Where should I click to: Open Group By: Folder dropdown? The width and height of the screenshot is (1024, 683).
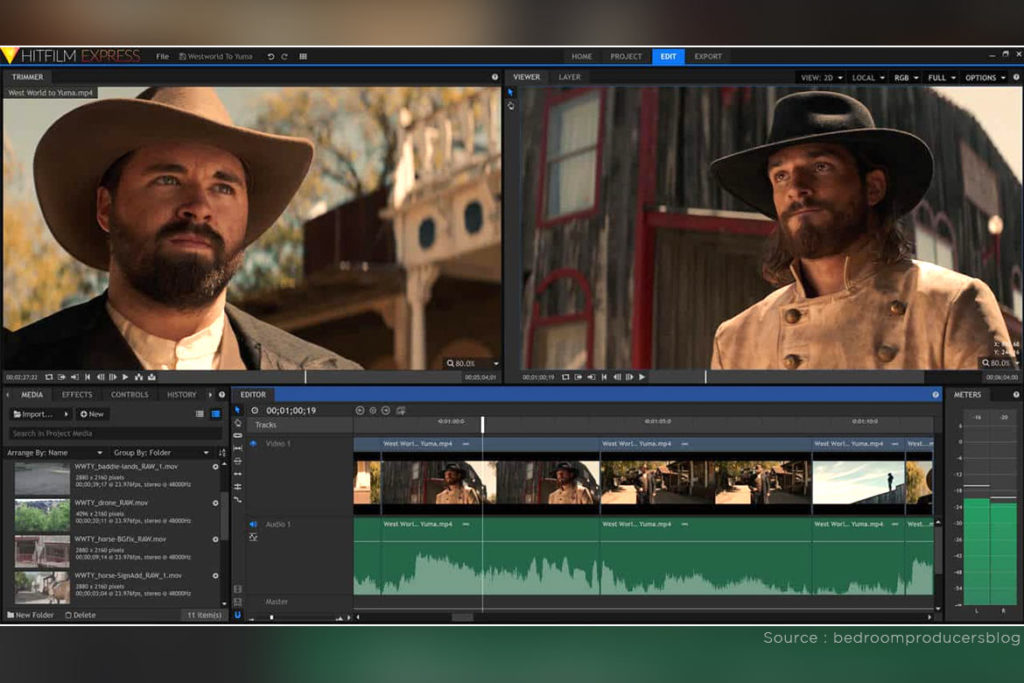point(161,453)
